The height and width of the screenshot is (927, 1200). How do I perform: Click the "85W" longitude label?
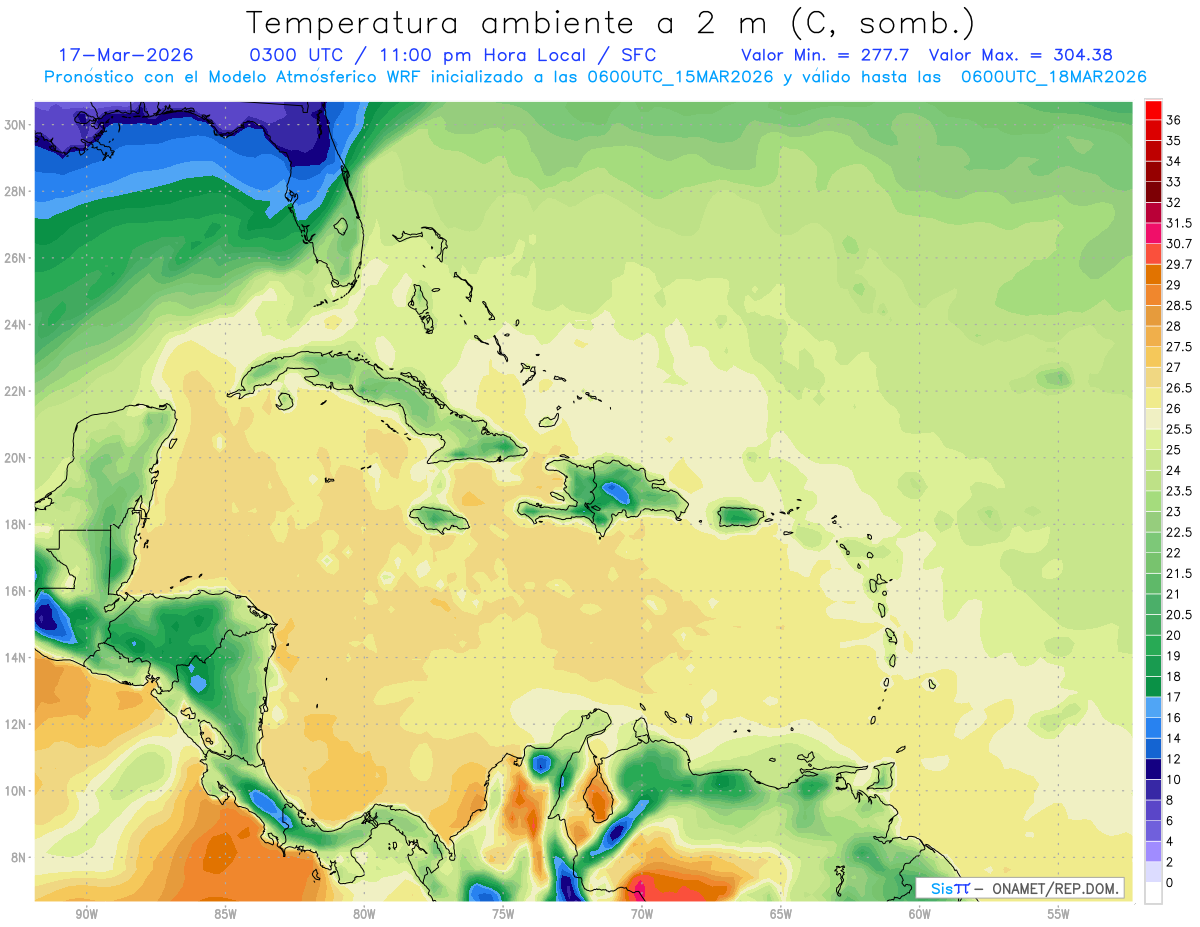pyautogui.click(x=226, y=914)
